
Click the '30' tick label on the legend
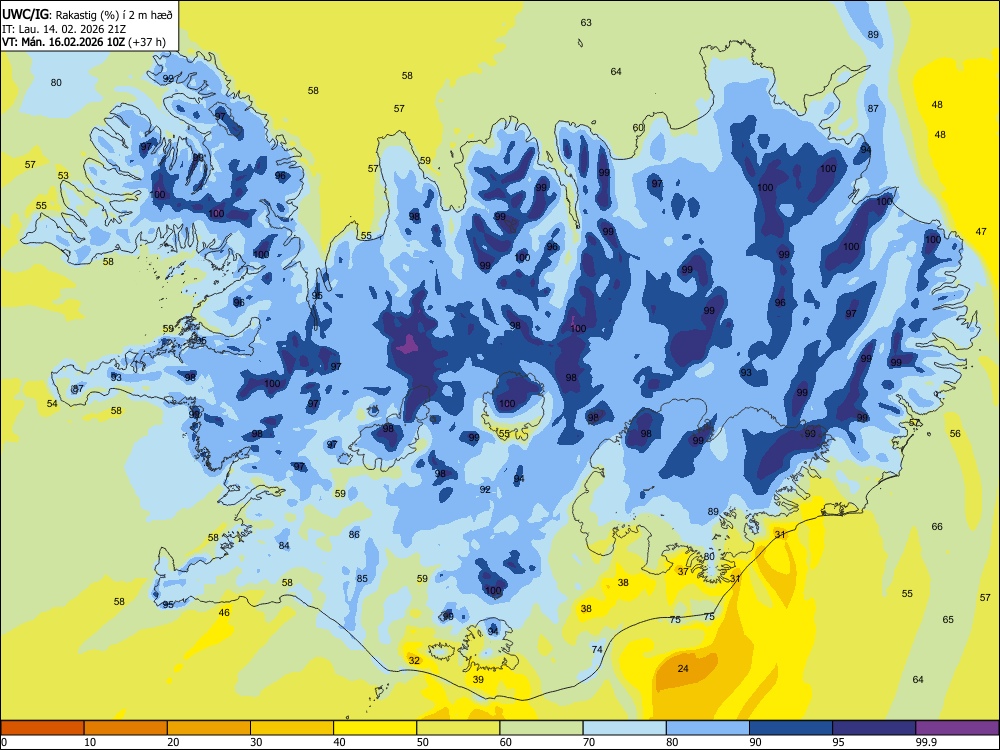(x=256, y=742)
